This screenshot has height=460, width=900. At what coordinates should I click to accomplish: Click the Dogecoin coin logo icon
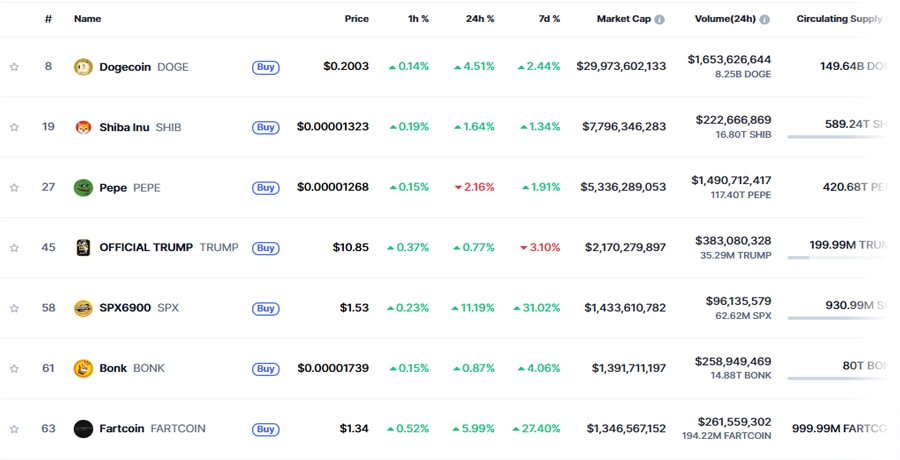[x=83, y=67]
